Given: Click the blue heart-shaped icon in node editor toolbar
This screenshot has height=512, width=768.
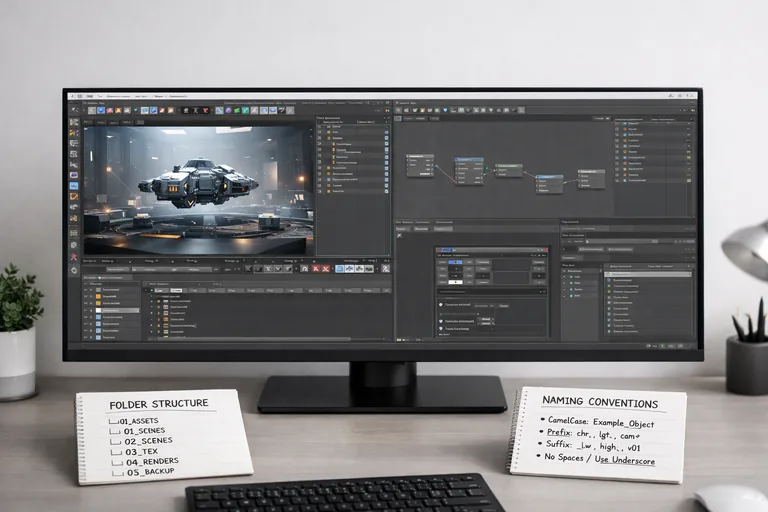Looking at the screenshot, I should pos(445,110).
